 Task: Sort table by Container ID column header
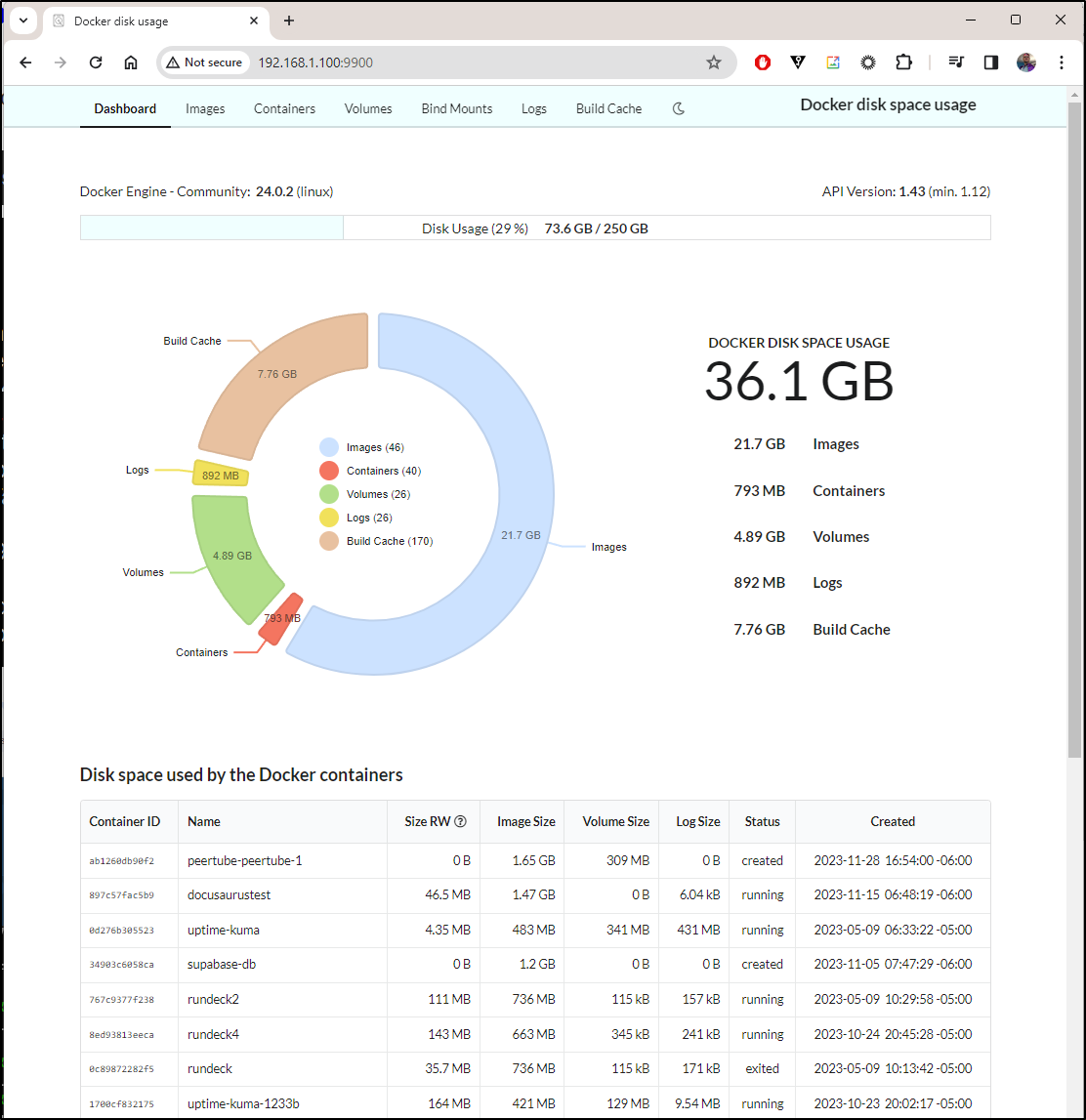coord(129,821)
